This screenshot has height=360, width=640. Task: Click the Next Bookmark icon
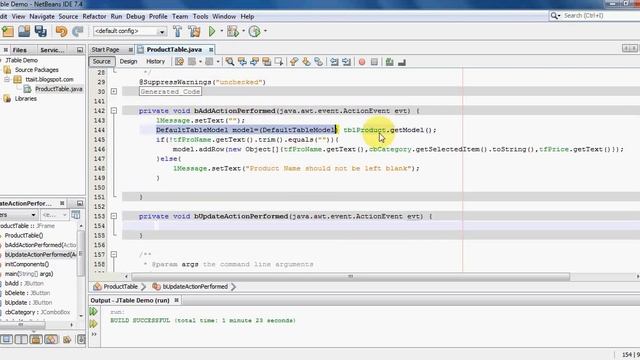click(x=306, y=62)
